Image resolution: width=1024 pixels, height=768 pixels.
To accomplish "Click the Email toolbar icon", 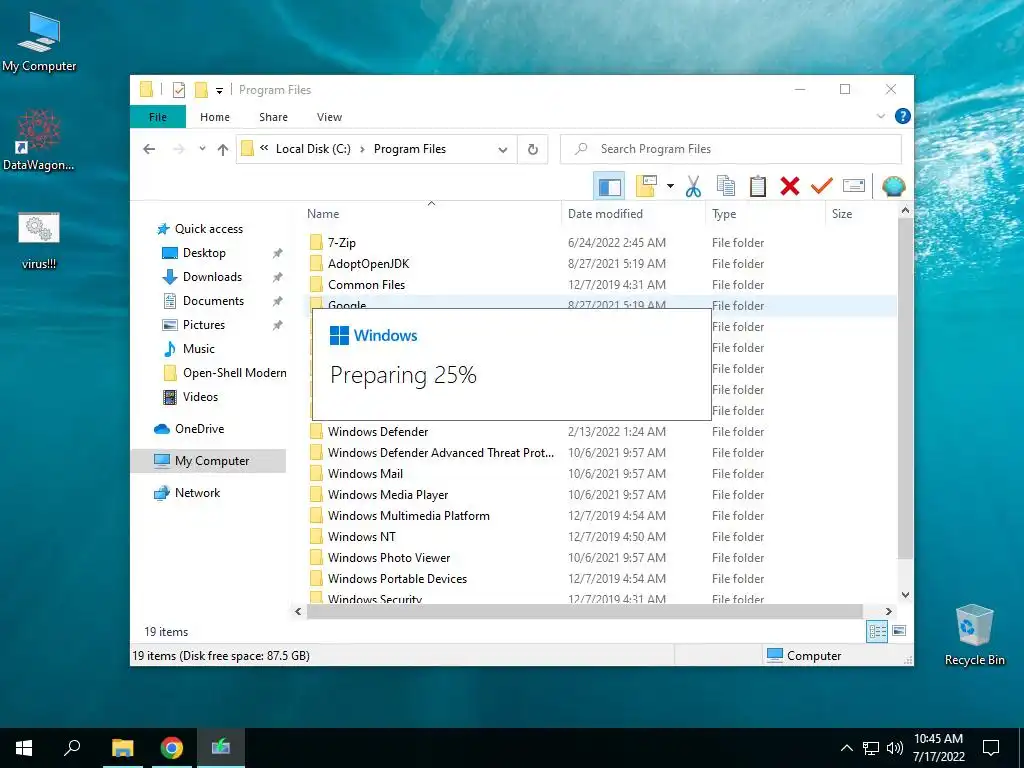I will (x=854, y=186).
